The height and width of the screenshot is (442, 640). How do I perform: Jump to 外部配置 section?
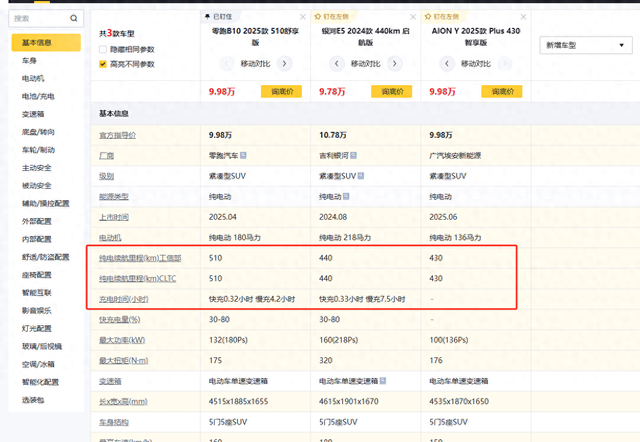[x=37, y=221]
